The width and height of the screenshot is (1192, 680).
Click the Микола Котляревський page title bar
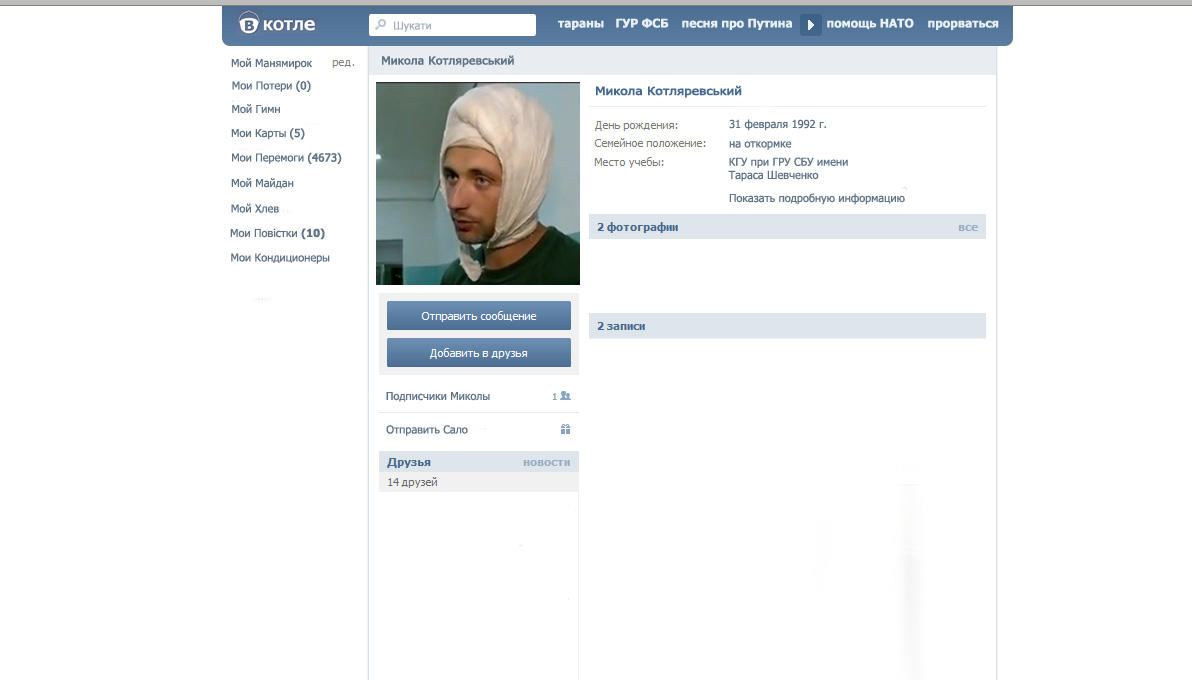click(x=683, y=61)
